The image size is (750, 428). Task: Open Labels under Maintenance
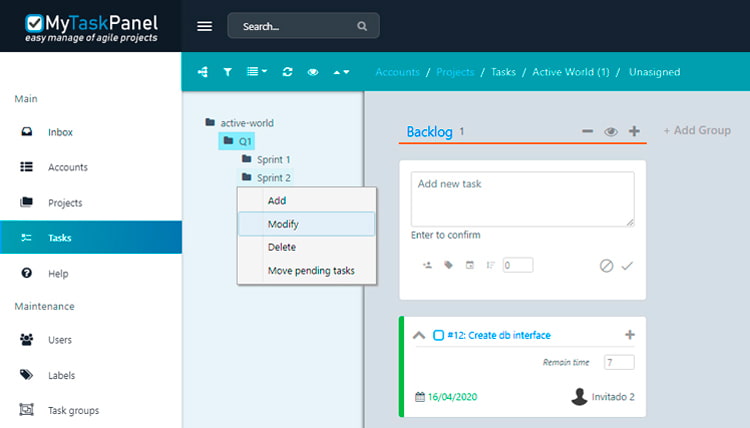click(91, 375)
